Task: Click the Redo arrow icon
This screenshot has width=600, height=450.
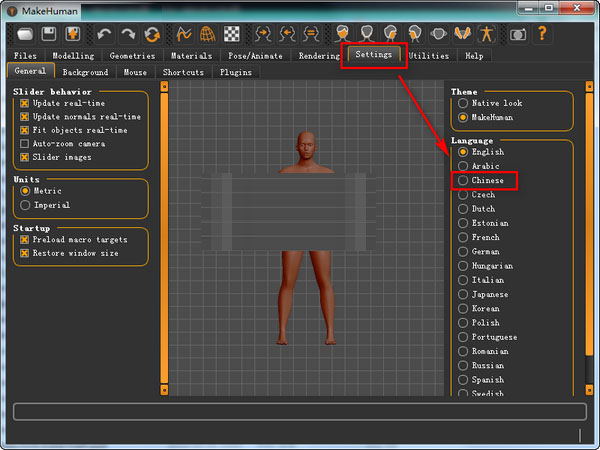Action: (127, 34)
